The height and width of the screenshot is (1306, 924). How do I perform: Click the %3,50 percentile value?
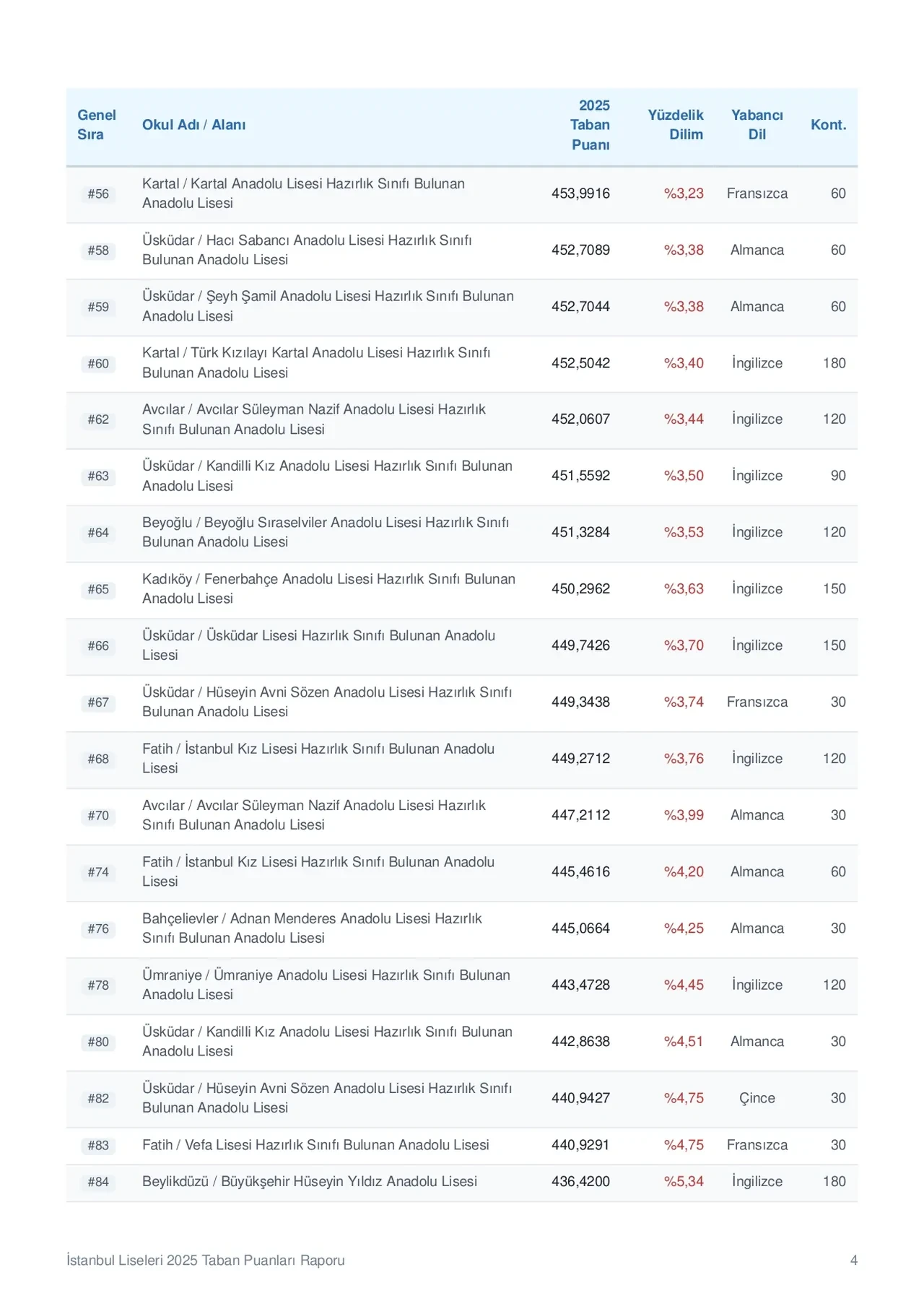pos(684,476)
